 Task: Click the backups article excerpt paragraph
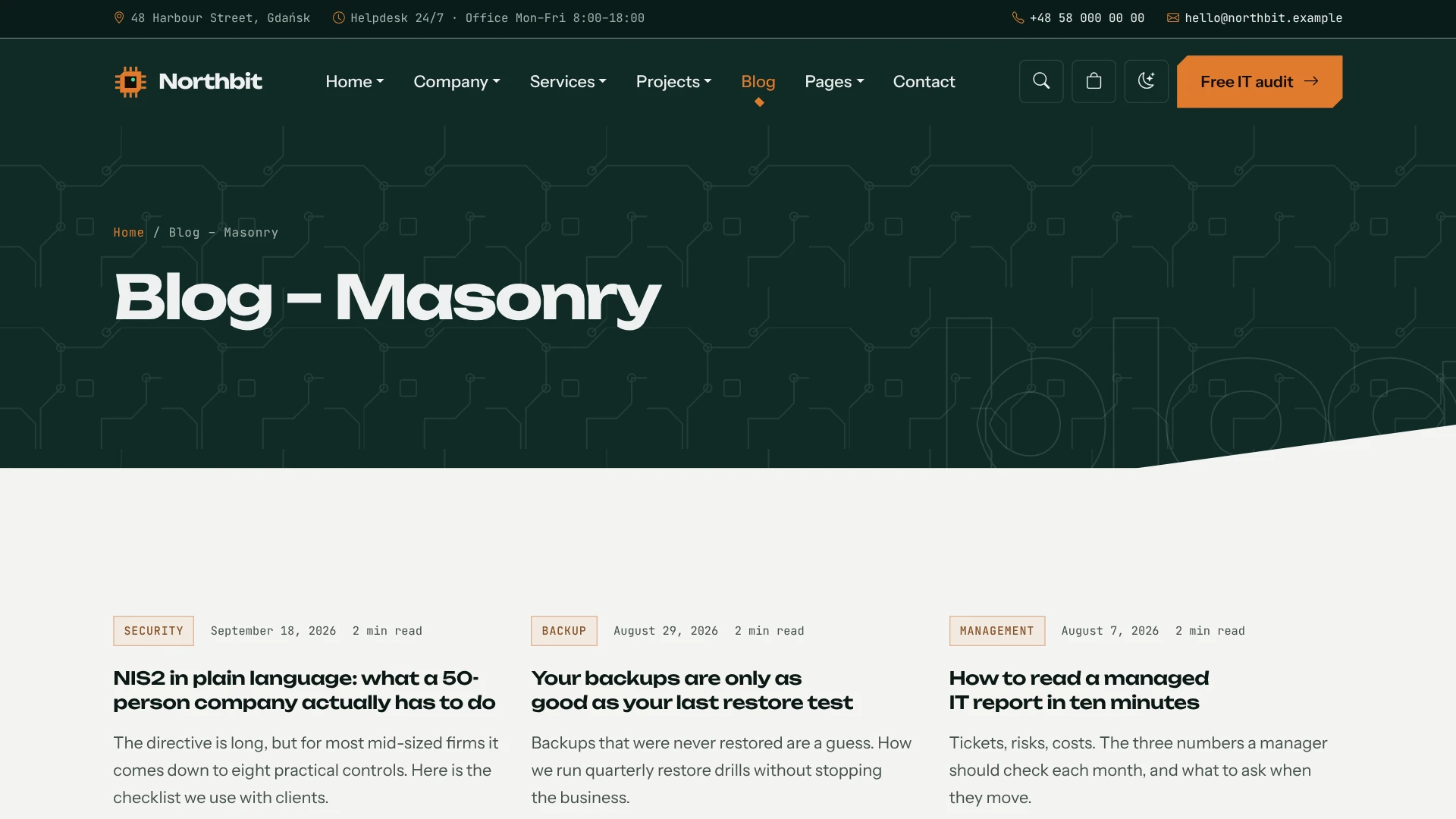point(721,770)
